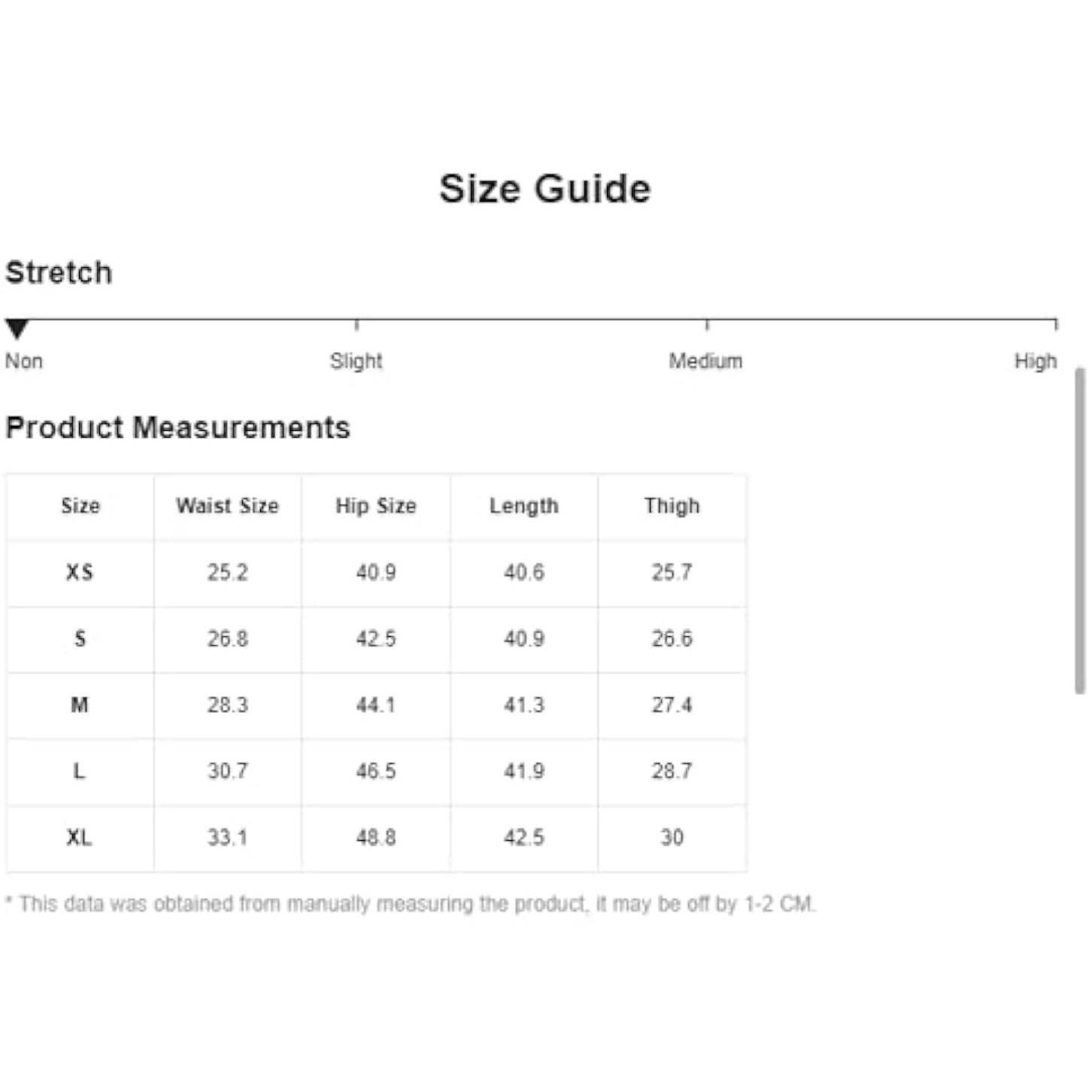
Task: Click the XL thigh value 30
Action: (672, 837)
